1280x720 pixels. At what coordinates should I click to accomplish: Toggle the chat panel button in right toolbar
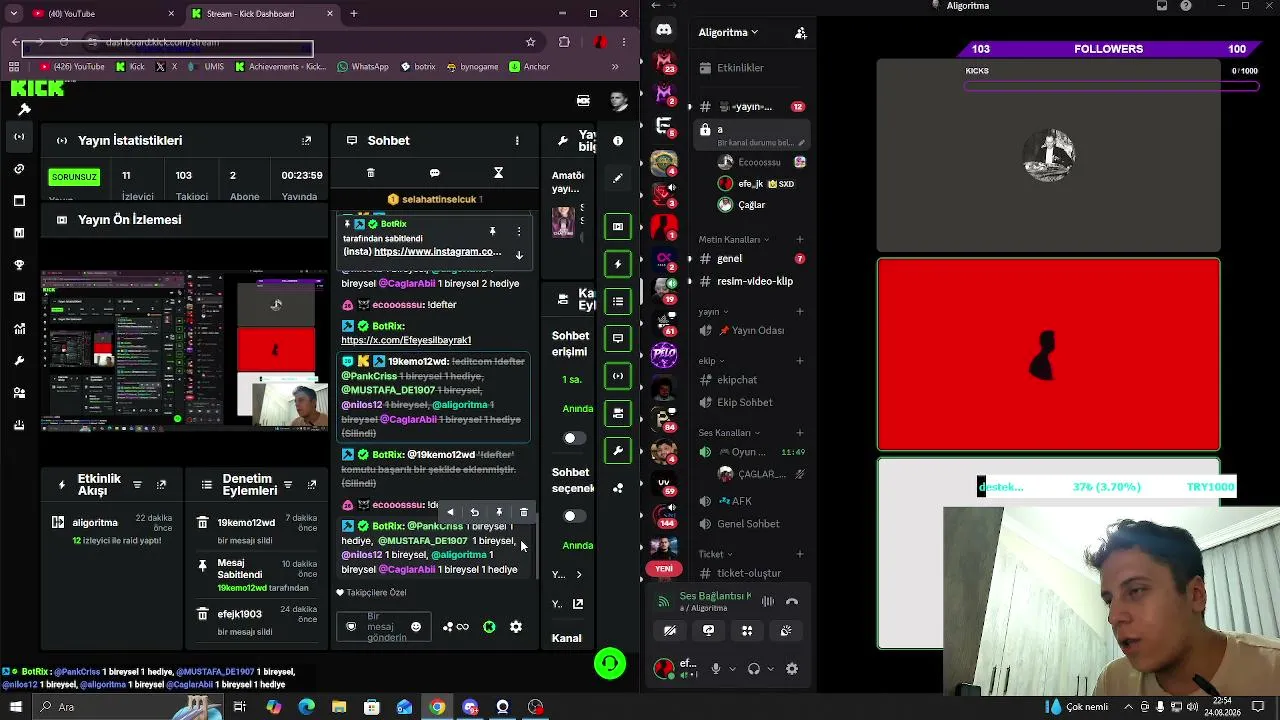coord(618,338)
